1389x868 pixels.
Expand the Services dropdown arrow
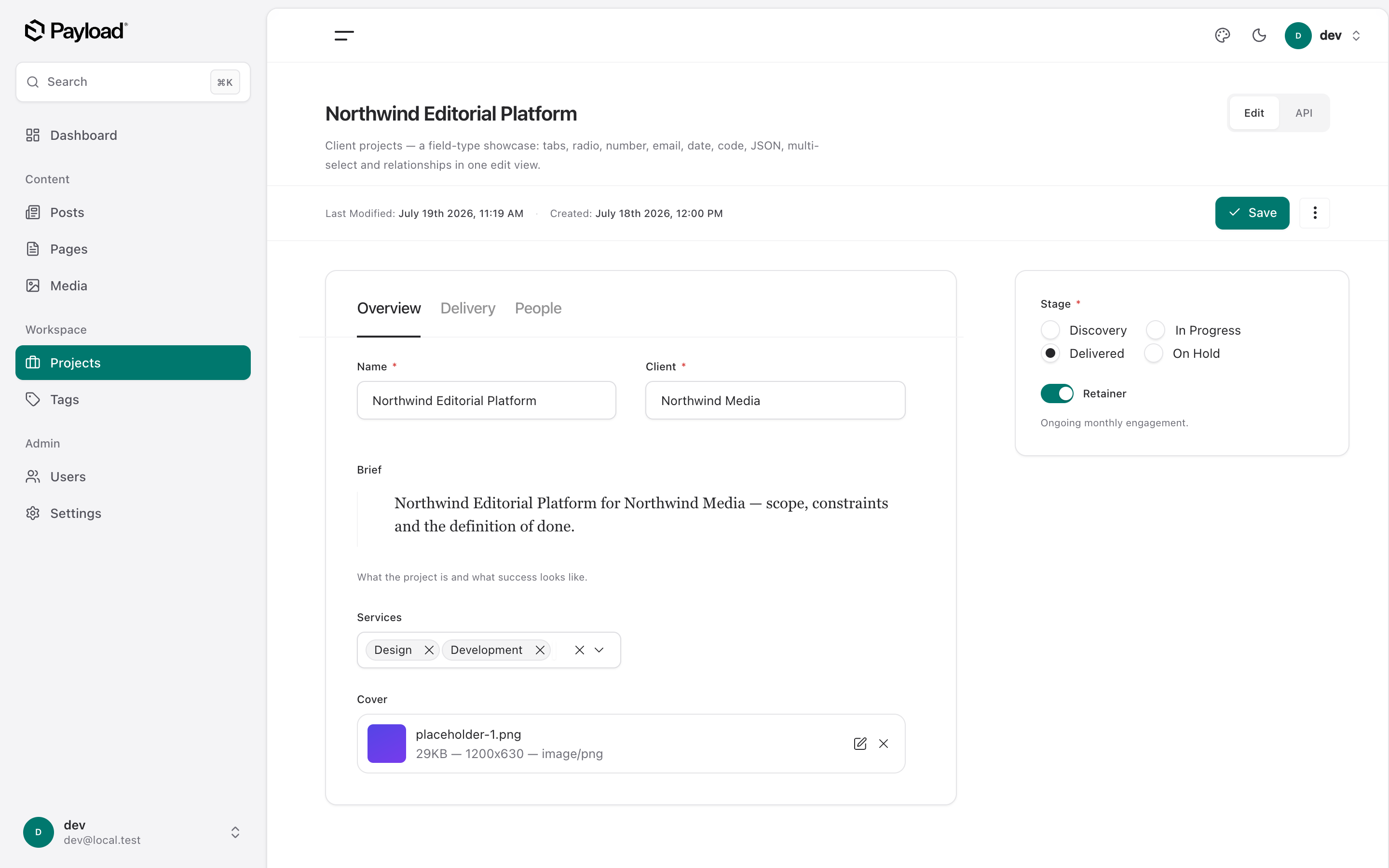click(x=599, y=650)
